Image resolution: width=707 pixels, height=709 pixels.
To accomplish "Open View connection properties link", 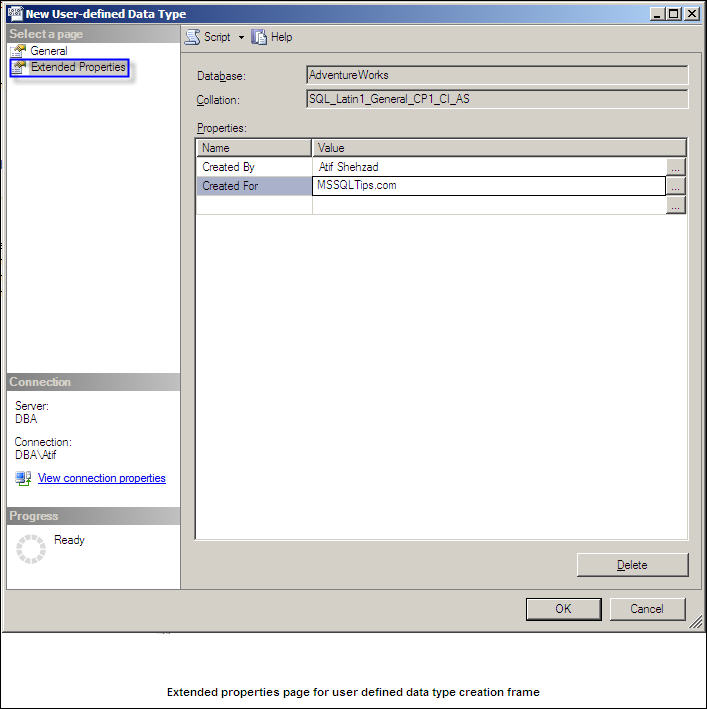I will click(102, 478).
